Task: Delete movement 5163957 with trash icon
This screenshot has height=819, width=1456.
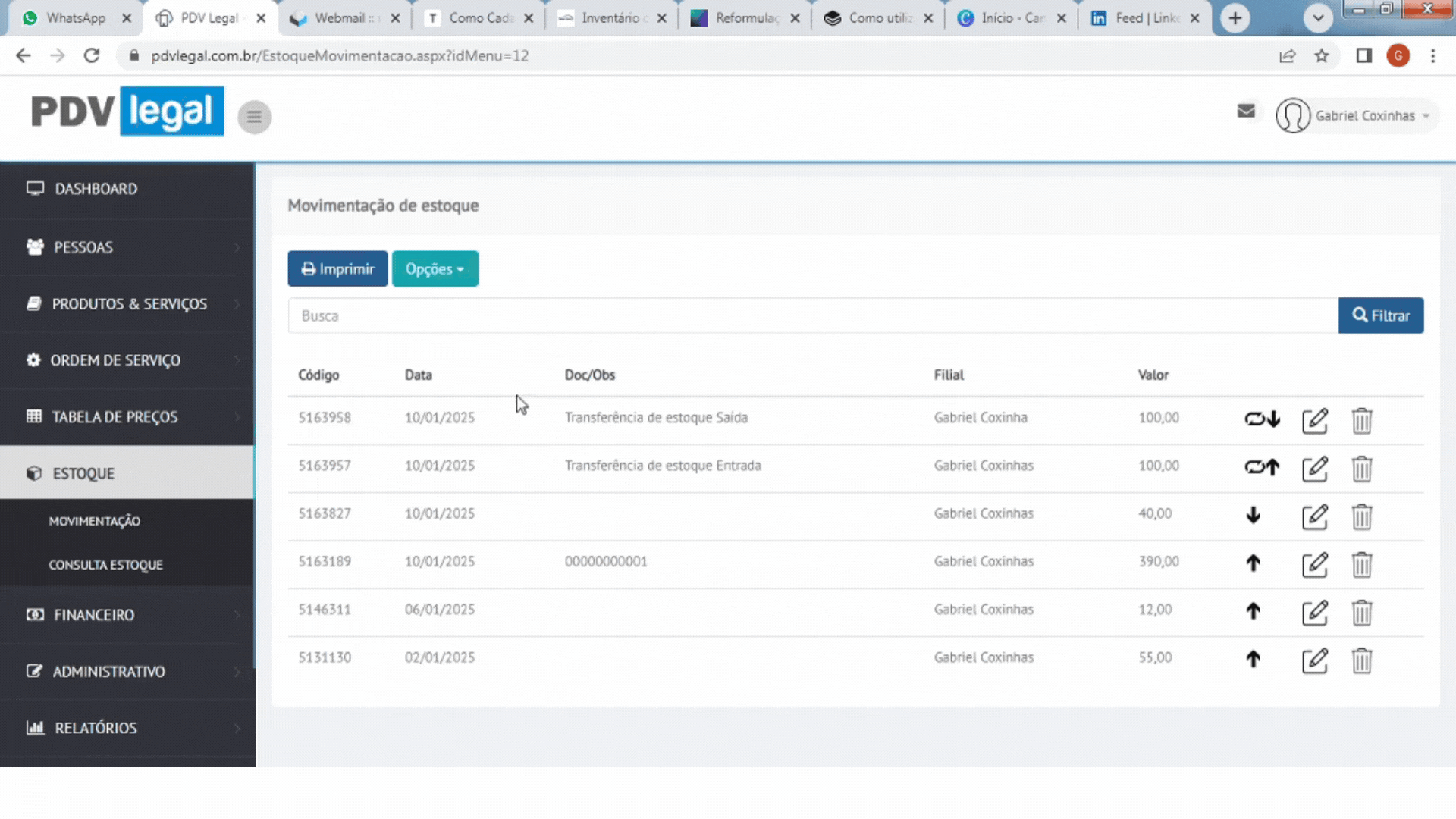Action: tap(1362, 468)
